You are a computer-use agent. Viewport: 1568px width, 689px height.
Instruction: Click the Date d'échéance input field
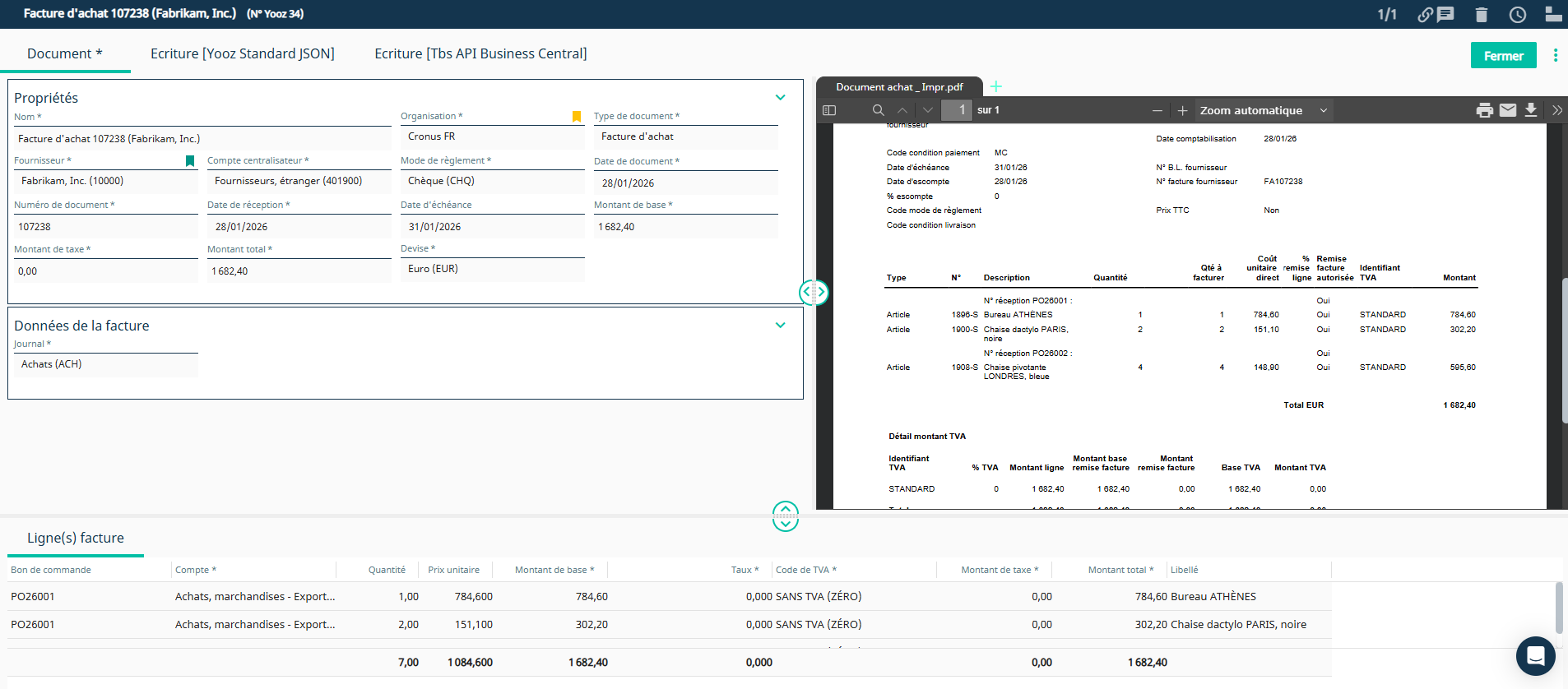point(491,227)
